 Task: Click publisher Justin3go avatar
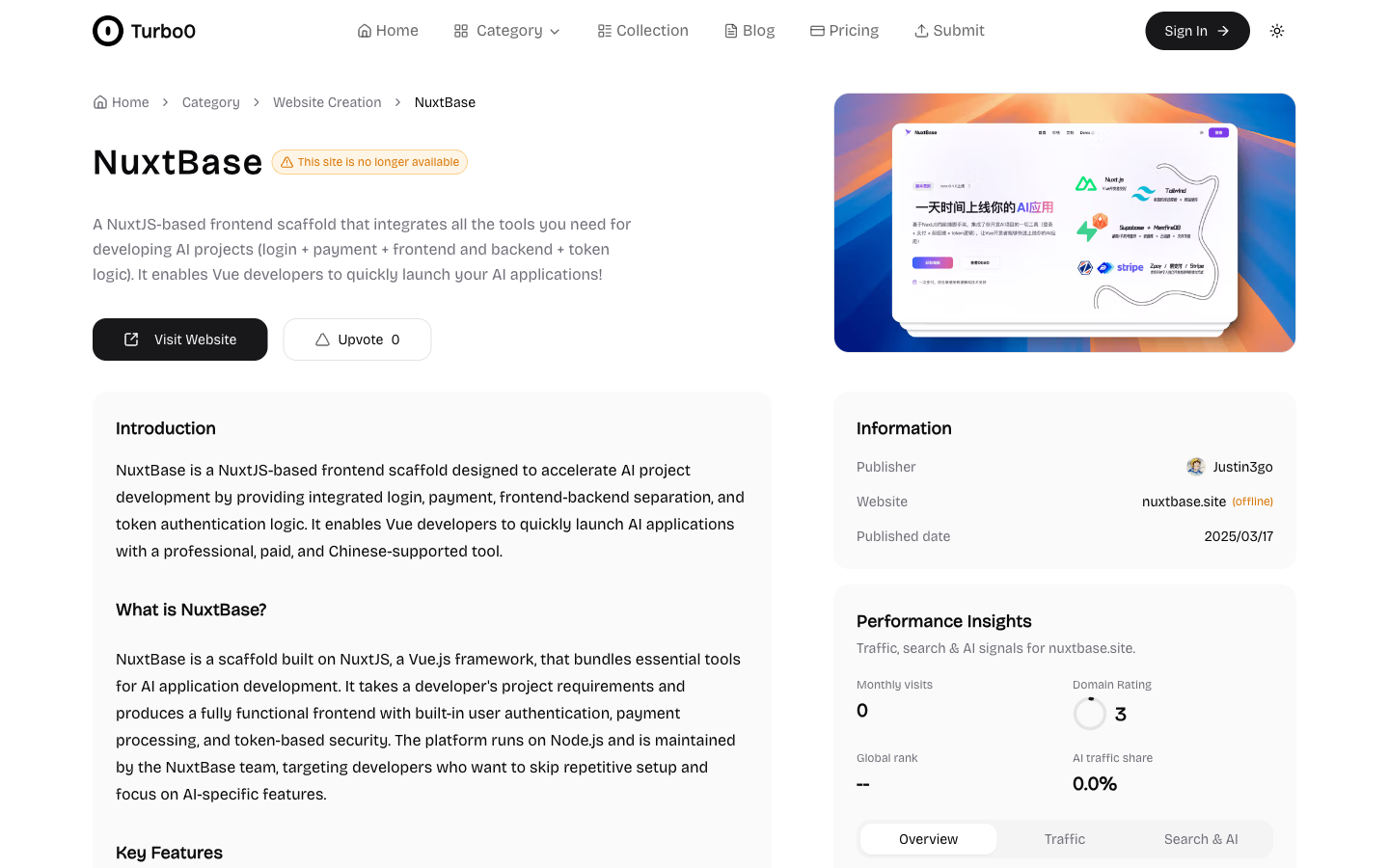[x=1196, y=467]
